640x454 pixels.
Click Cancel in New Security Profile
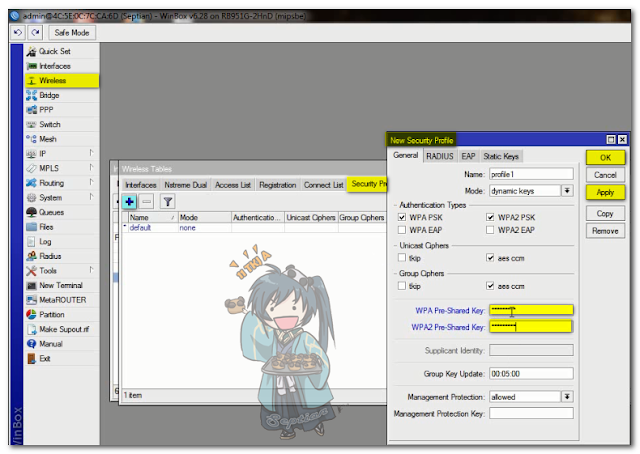pyautogui.click(x=605, y=175)
